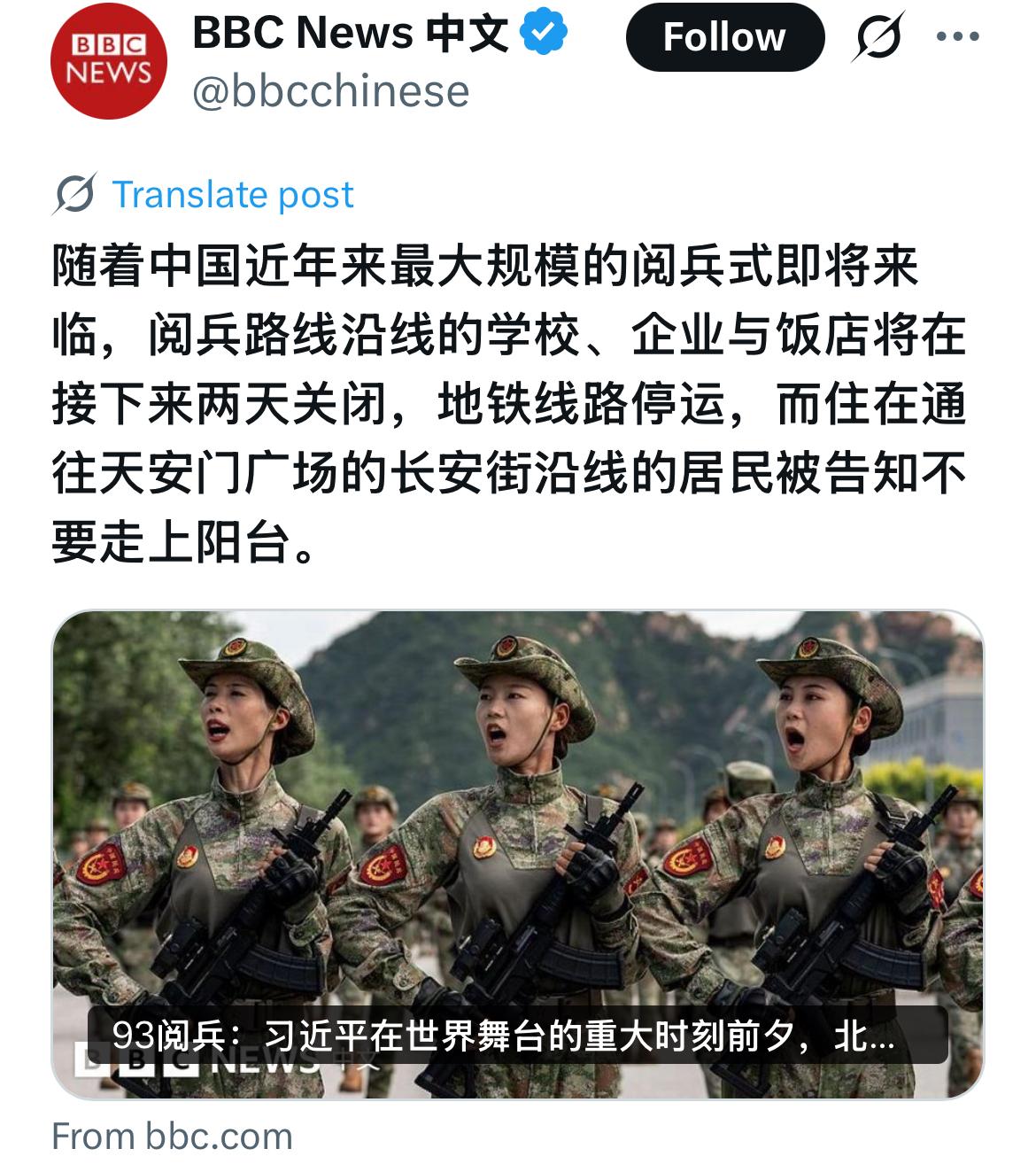Follow the BBC News 中文 account

724,37
